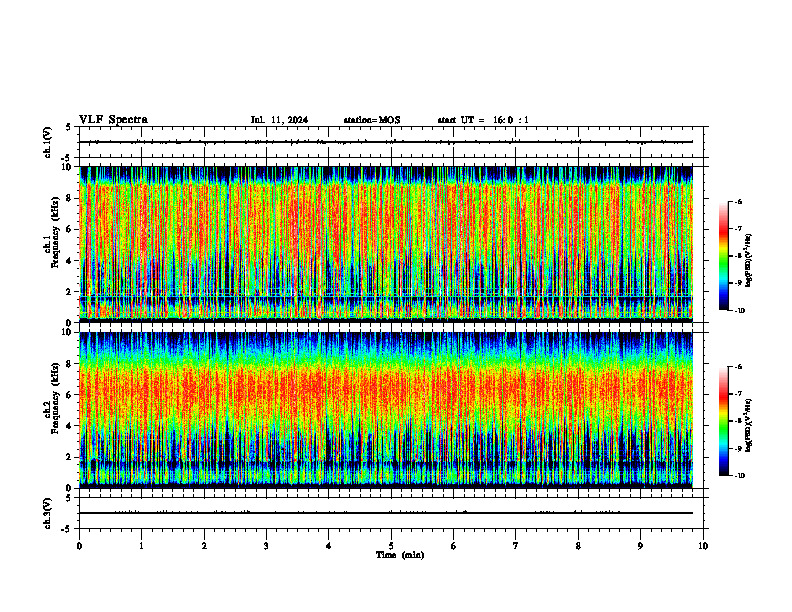Click the ch.1 voltage waveform trace
This screenshot has width=792, height=612.
pos(386,142)
